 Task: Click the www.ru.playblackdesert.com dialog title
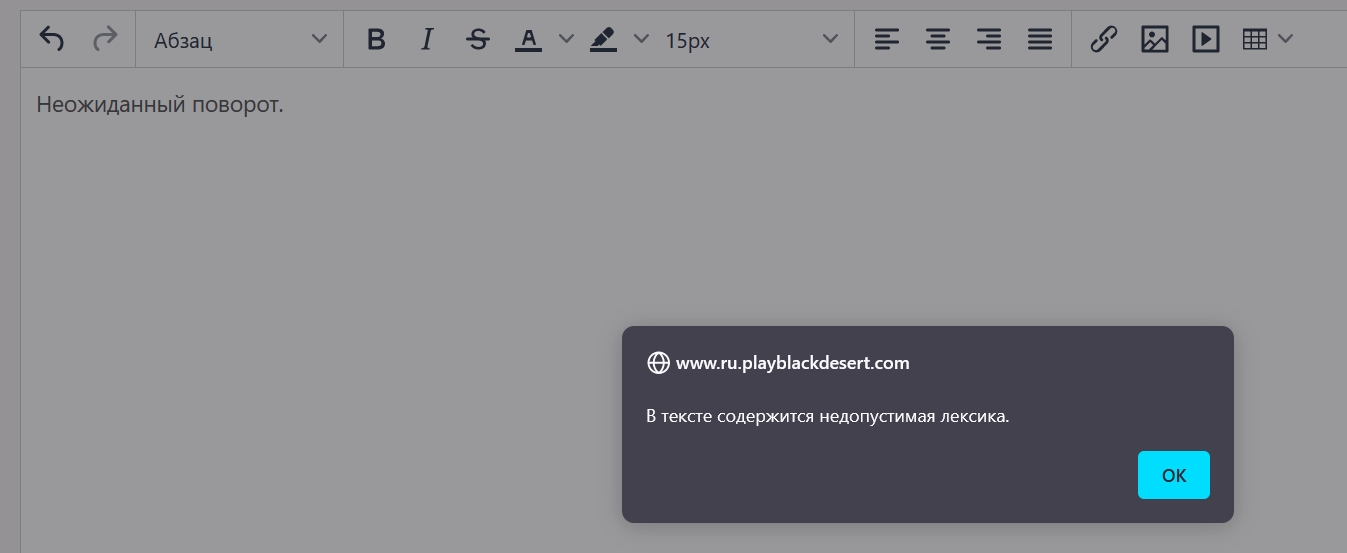(x=793, y=363)
